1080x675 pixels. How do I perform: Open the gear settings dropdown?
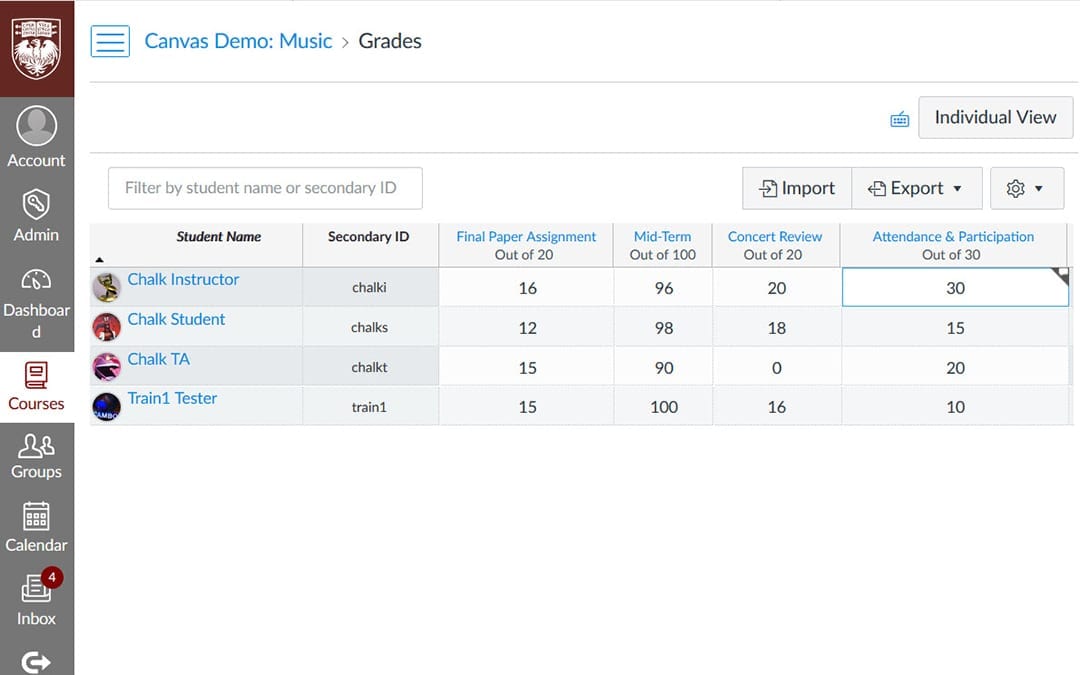tap(1027, 188)
